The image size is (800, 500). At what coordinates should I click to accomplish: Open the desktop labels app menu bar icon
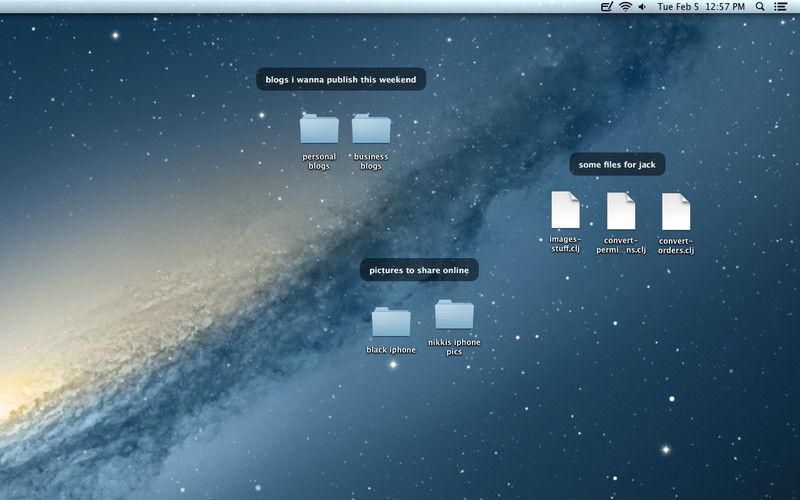[606, 7]
